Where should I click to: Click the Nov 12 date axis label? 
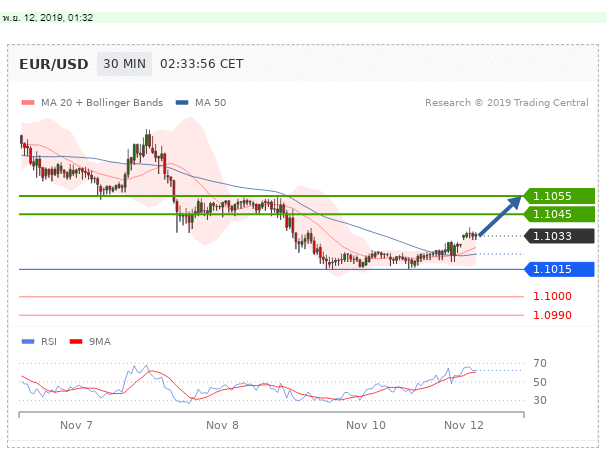(464, 426)
